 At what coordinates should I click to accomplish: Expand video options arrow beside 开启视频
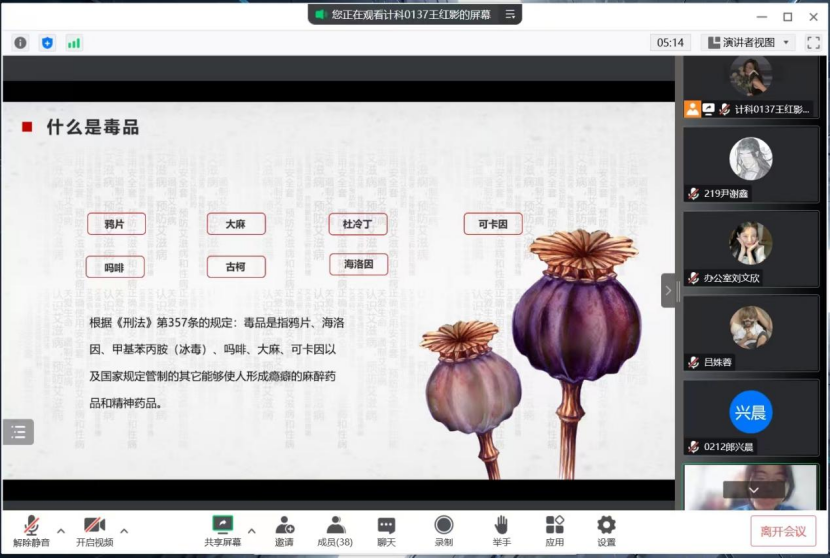pos(124,530)
